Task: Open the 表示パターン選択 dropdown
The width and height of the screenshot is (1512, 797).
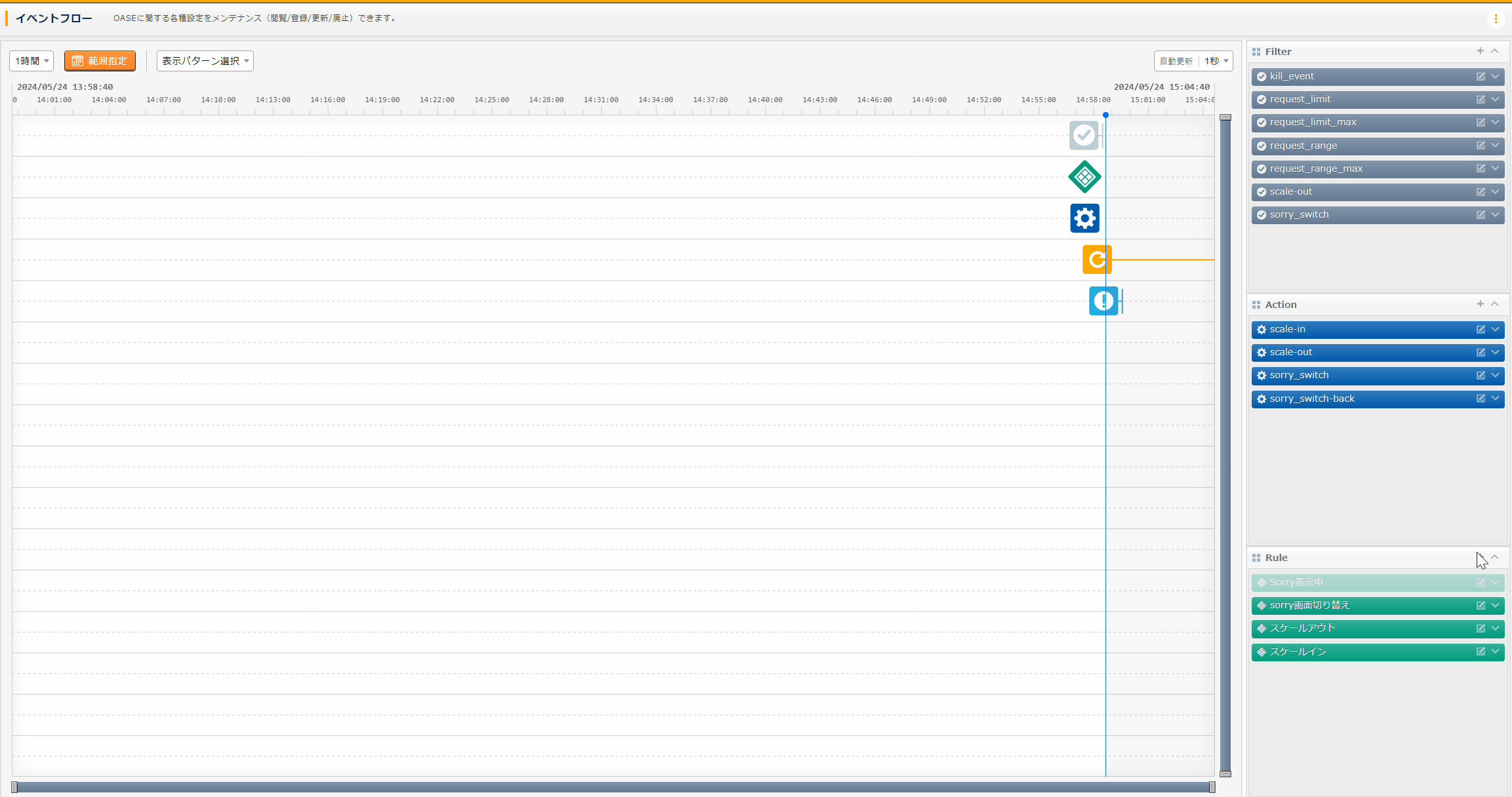Action: point(205,61)
